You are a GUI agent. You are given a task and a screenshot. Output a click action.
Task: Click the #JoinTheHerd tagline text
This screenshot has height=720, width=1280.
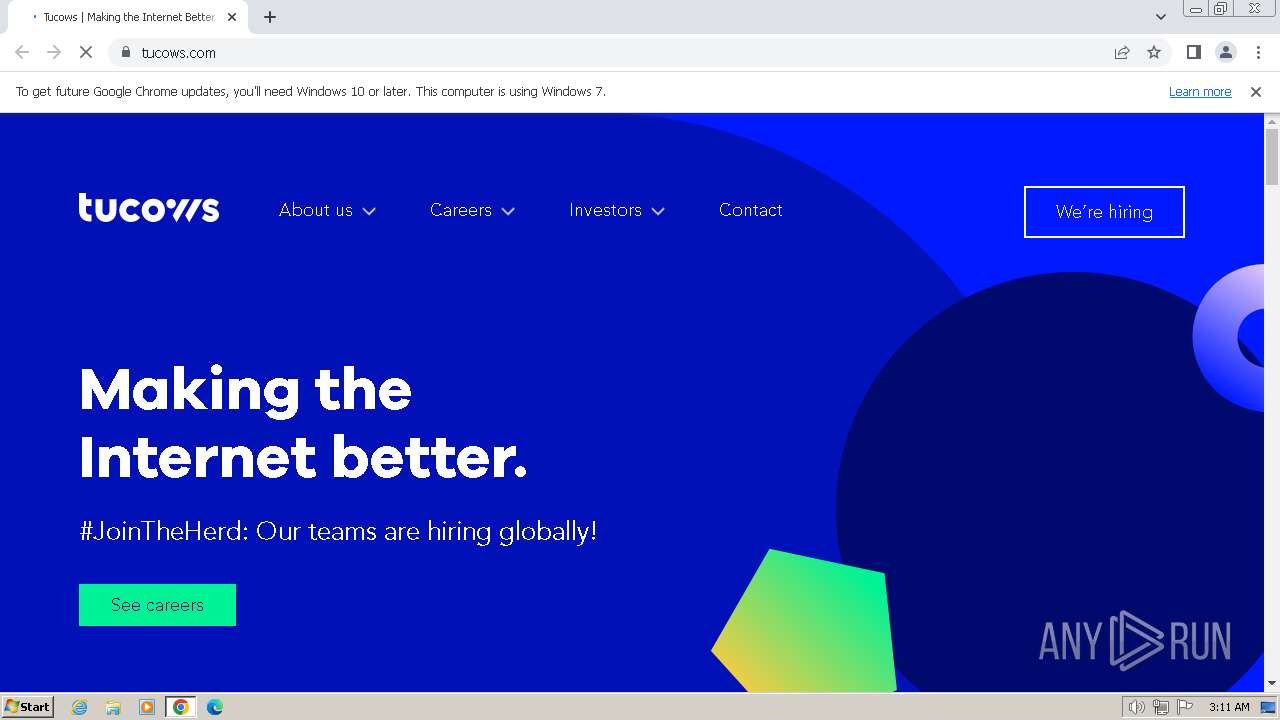coord(338,530)
